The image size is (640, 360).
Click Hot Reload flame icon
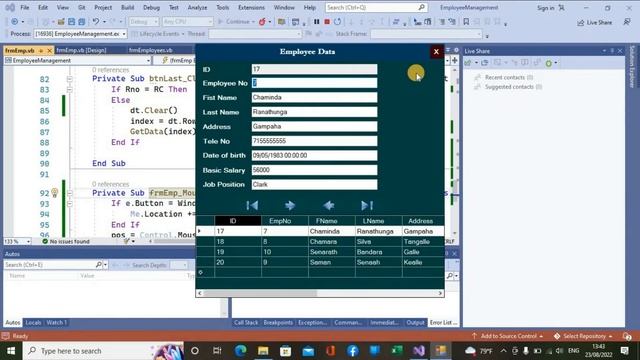coord(262,22)
